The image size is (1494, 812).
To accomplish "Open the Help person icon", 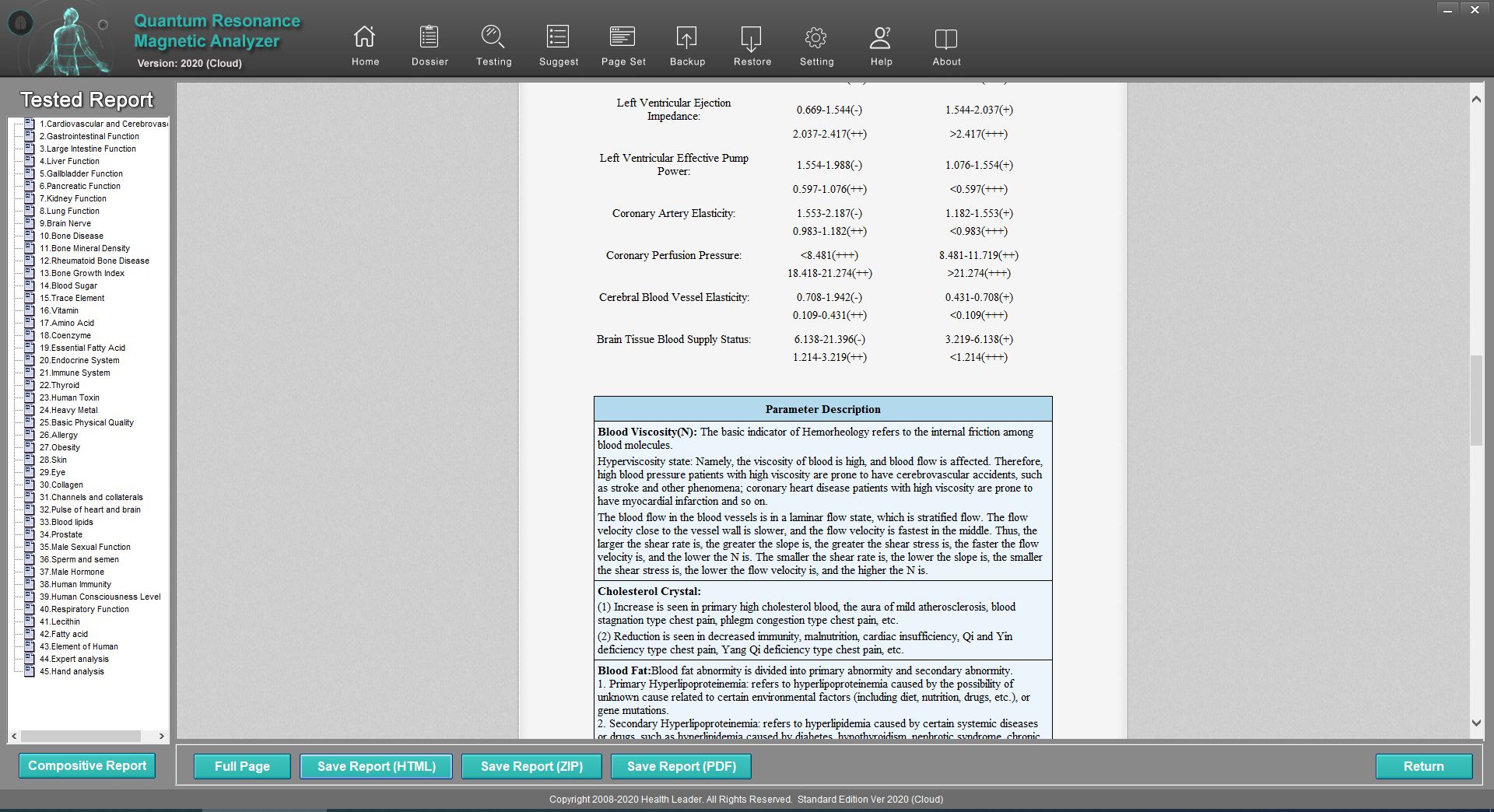I will pos(881,37).
